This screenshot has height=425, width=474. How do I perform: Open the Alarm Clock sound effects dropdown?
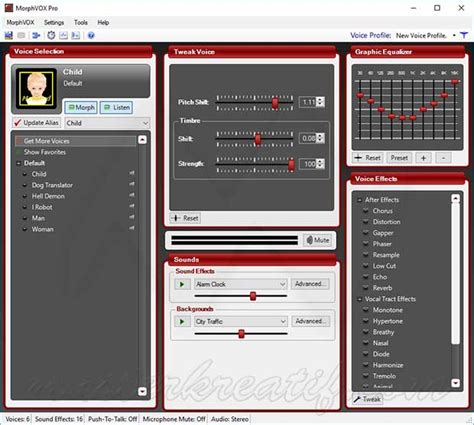pyautogui.click(x=282, y=284)
